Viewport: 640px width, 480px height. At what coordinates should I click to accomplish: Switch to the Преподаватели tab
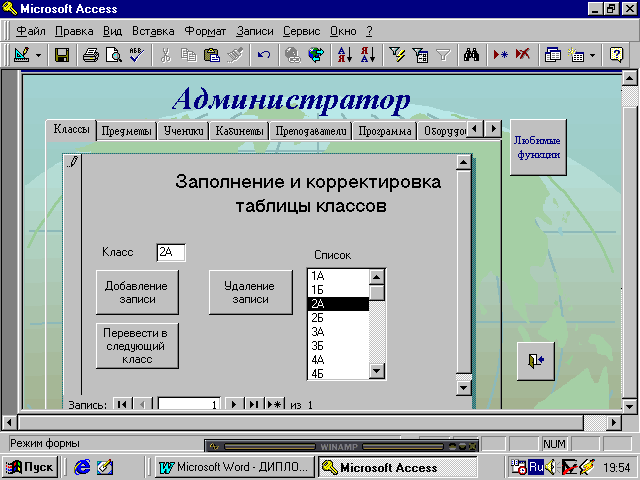[311, 131]
